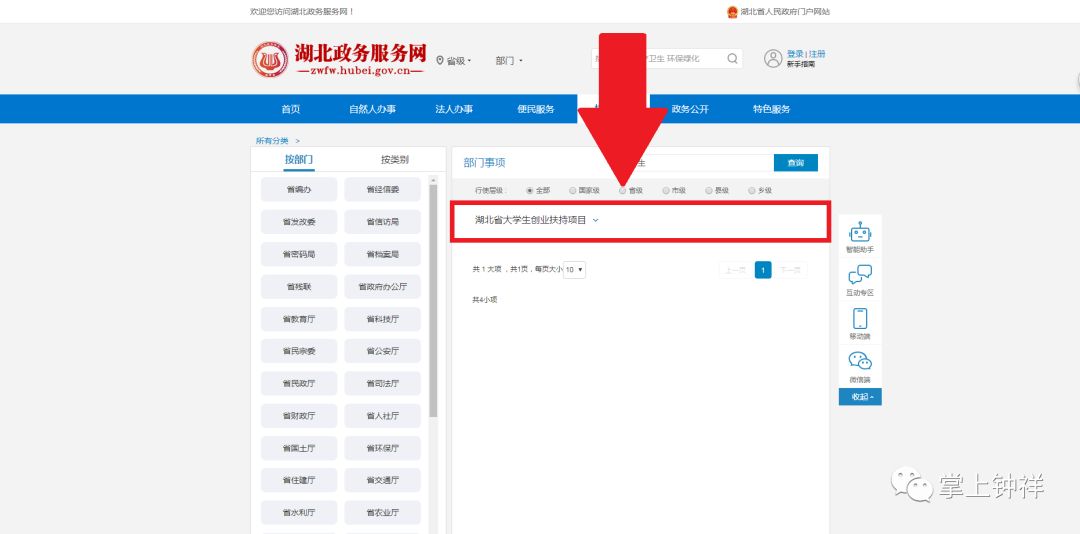The height and width of the screenshot is (534, 1080).
Task: Open the 首页 navigation tab
Action: pyautogui.click(x=291, y=109)
